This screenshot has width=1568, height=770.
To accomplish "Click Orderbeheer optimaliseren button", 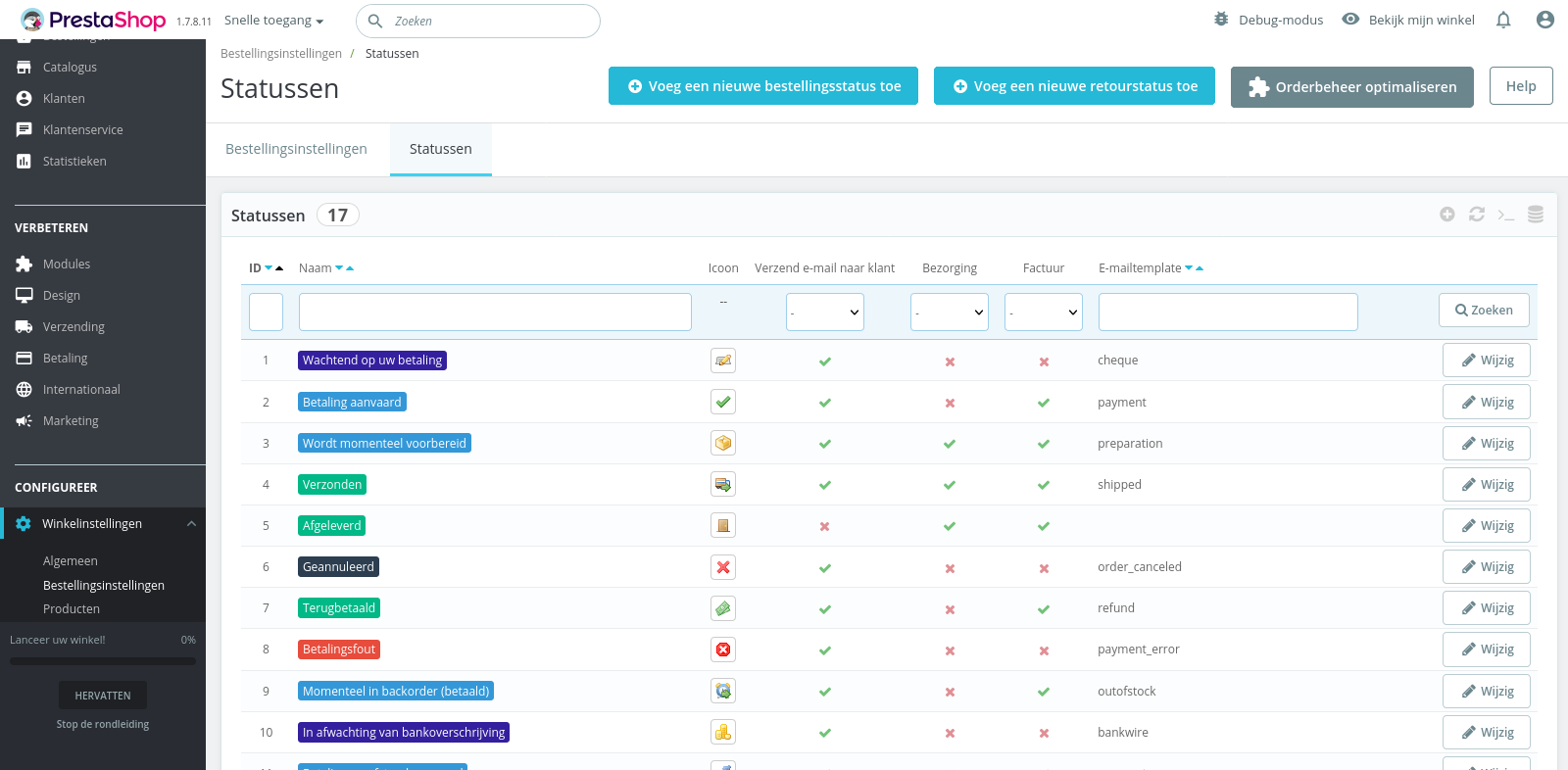I will pyautogui.click(x=1352, y=87).
